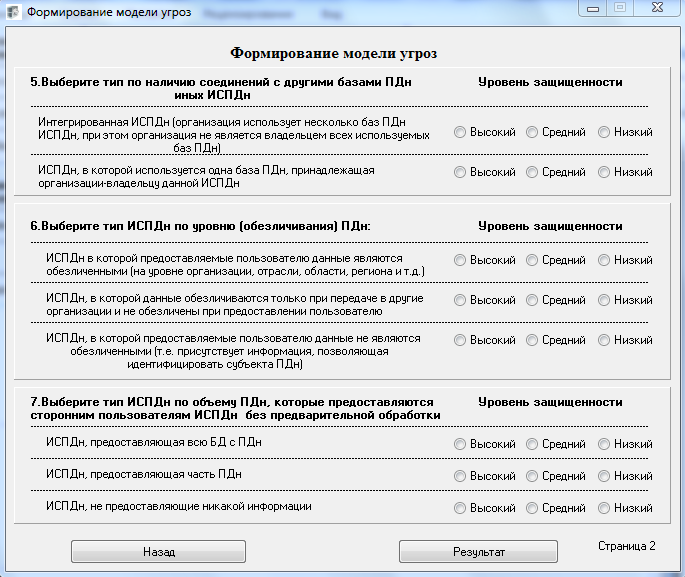Click the question 7 heading text
Image resolution: width=685 pixels, height=577 pixels.
point(235,409)
